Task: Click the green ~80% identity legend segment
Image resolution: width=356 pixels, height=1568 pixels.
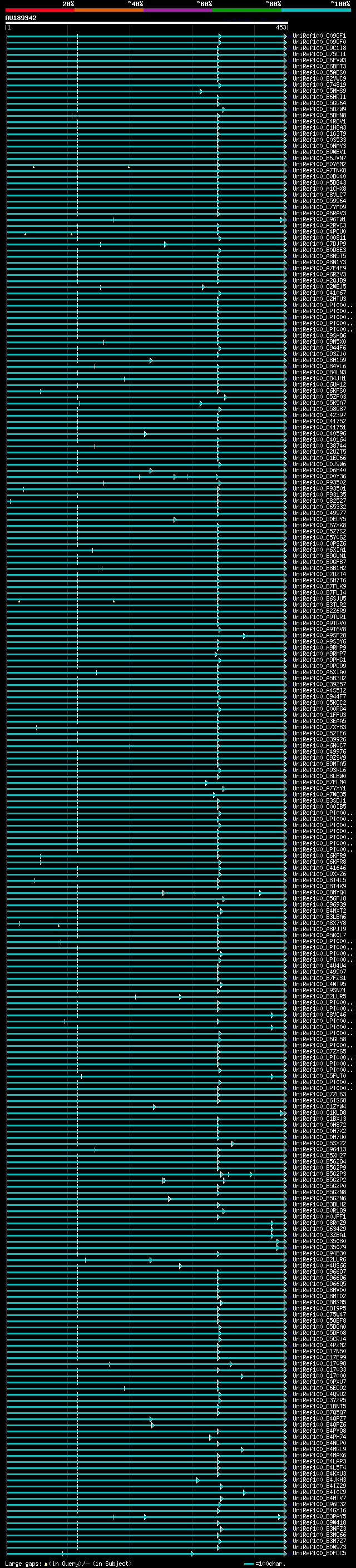Action: click(x=247, y=10)
